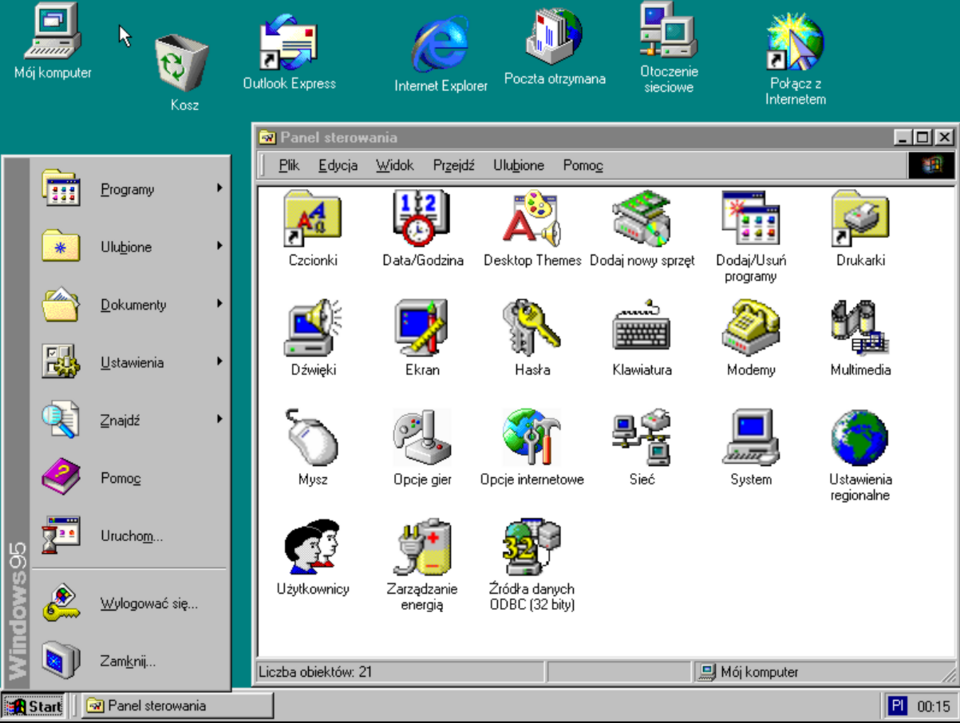Open the Sieć network icon

[642, 437]
